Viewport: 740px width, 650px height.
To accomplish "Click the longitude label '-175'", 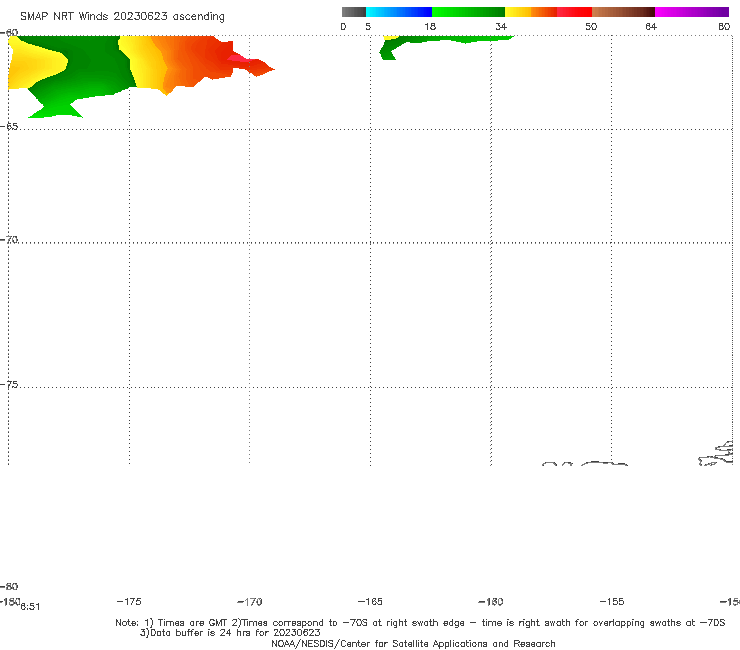I will (129, 601).
